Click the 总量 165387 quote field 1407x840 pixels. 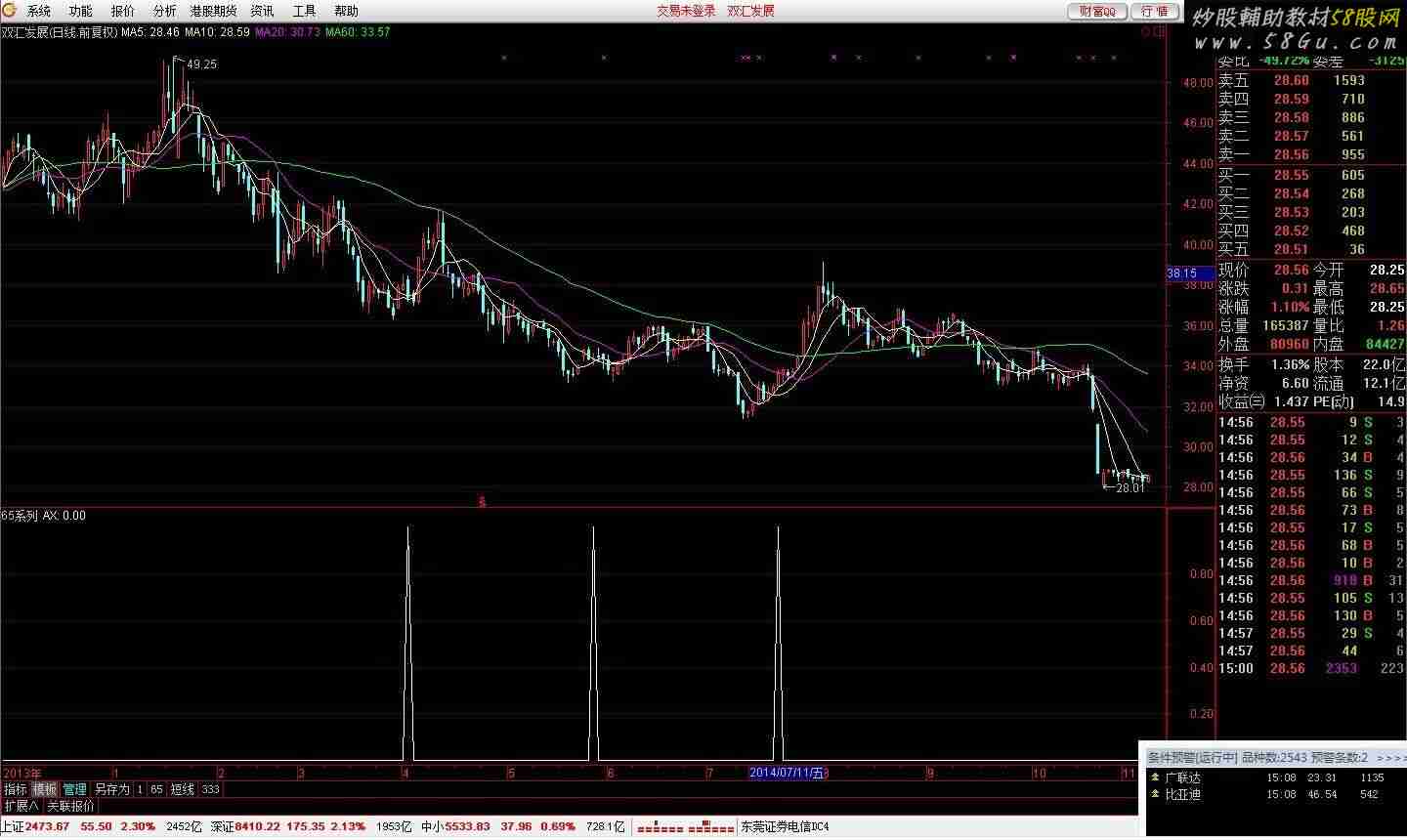pos(1263,325)
